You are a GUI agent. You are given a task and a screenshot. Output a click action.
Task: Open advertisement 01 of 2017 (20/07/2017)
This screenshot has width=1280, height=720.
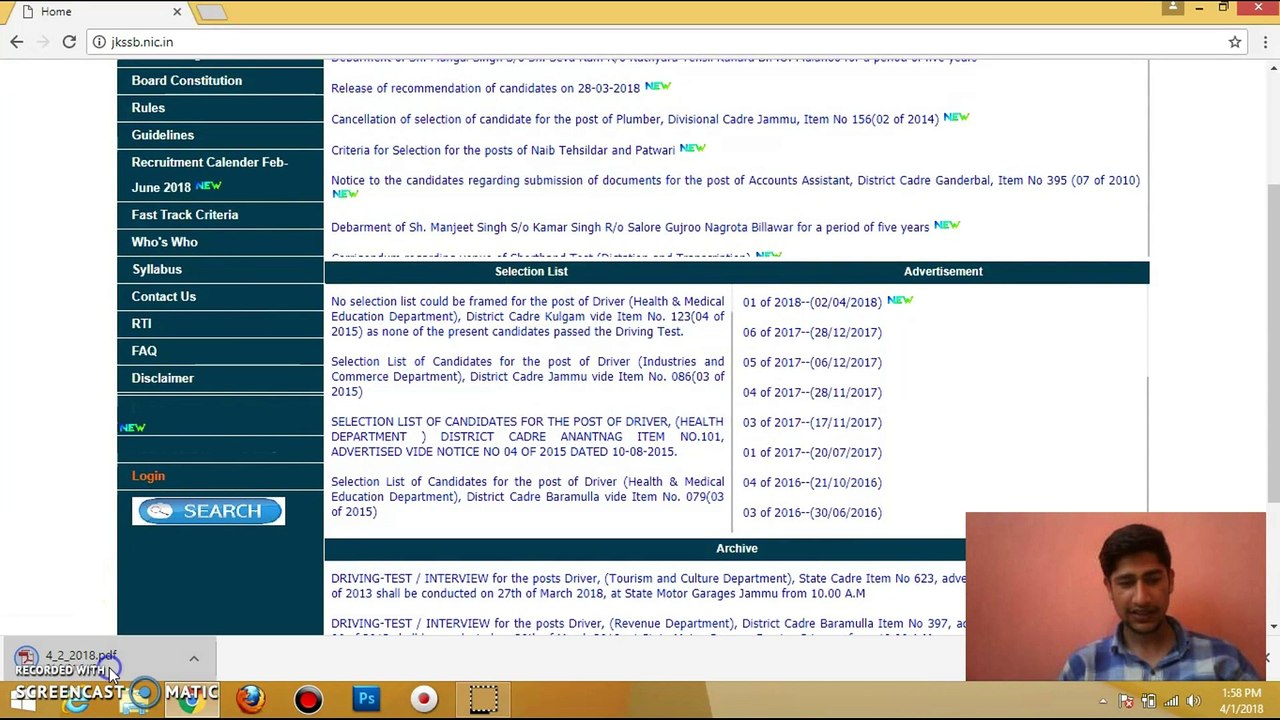tap(812, 452)
